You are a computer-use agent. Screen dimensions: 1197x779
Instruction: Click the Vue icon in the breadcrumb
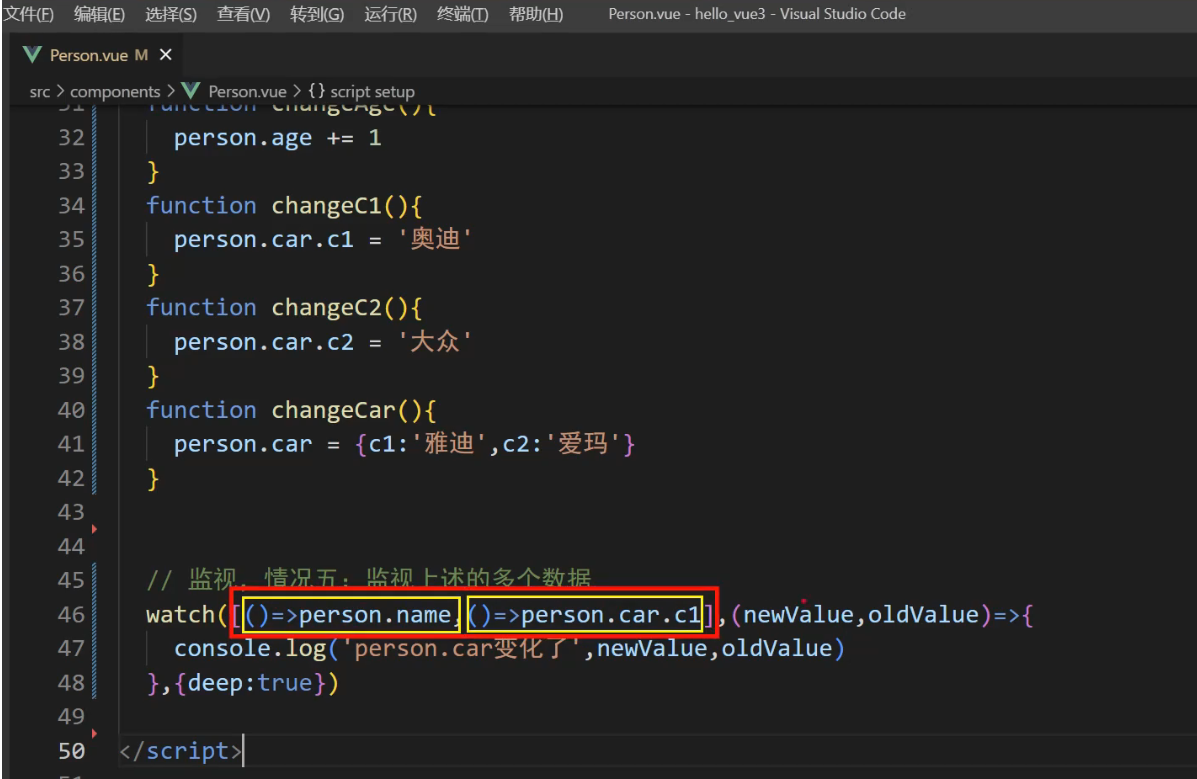coord(191,92)
